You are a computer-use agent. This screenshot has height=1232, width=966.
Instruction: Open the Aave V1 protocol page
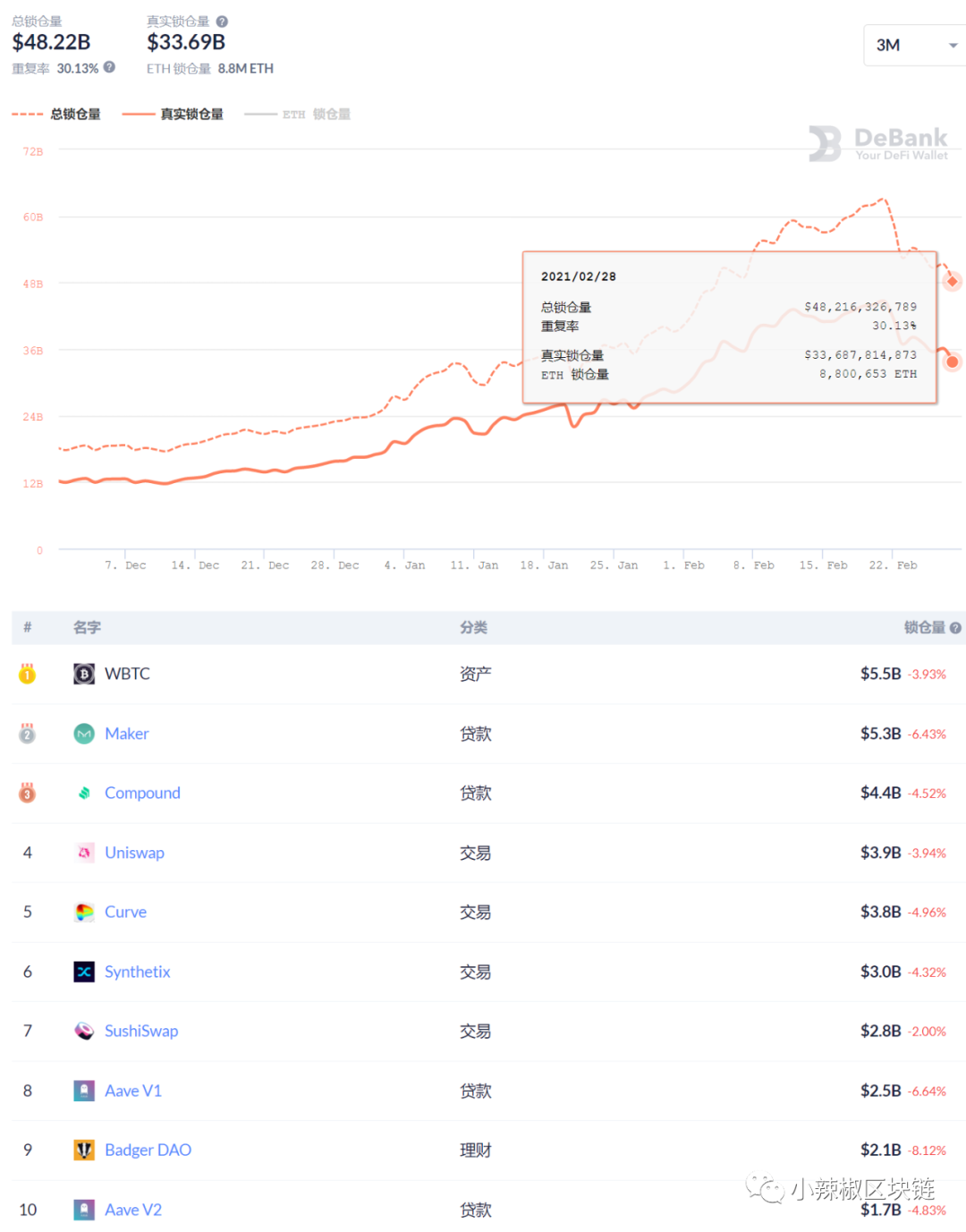coord(133,1091)
